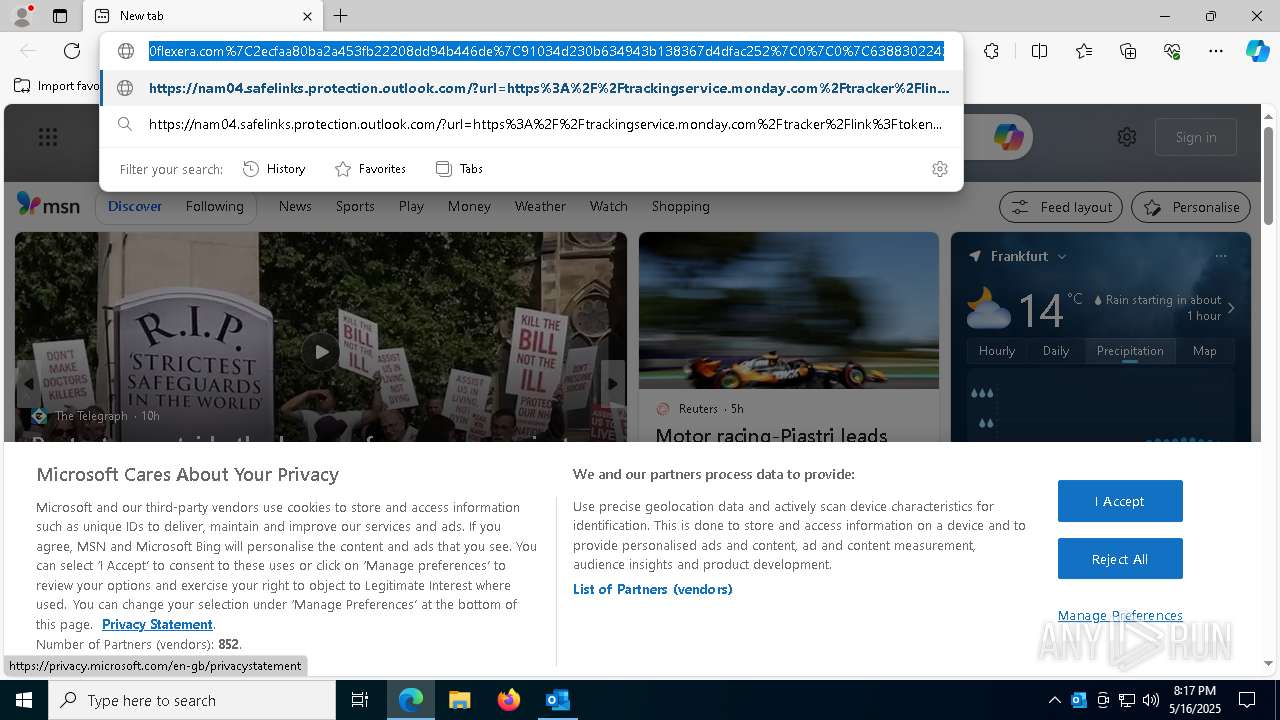Image resolution: width=1280 pixels, height=720 pixels.
Task: Open Task View on taskbar
Action: [360, 700]
